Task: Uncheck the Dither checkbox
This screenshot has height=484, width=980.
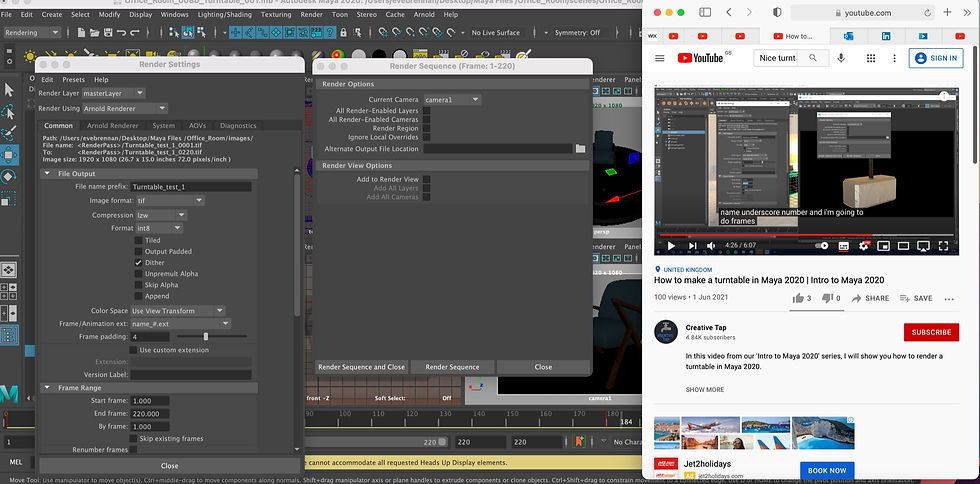Action: (139, 263)
